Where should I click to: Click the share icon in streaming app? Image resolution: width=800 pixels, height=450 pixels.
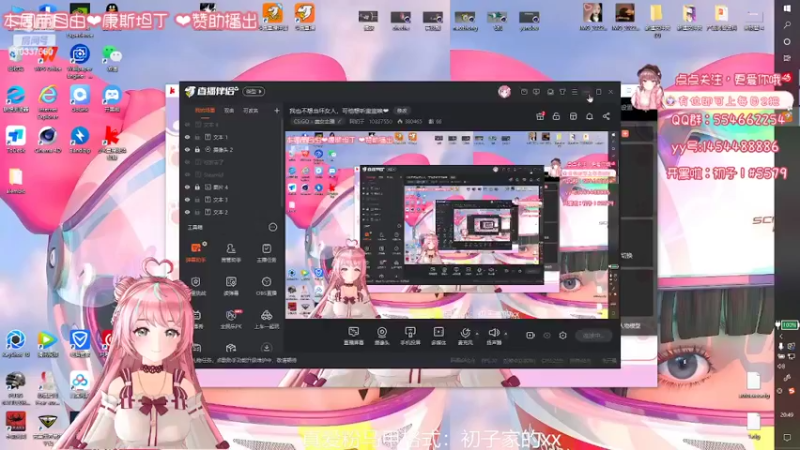606,116
